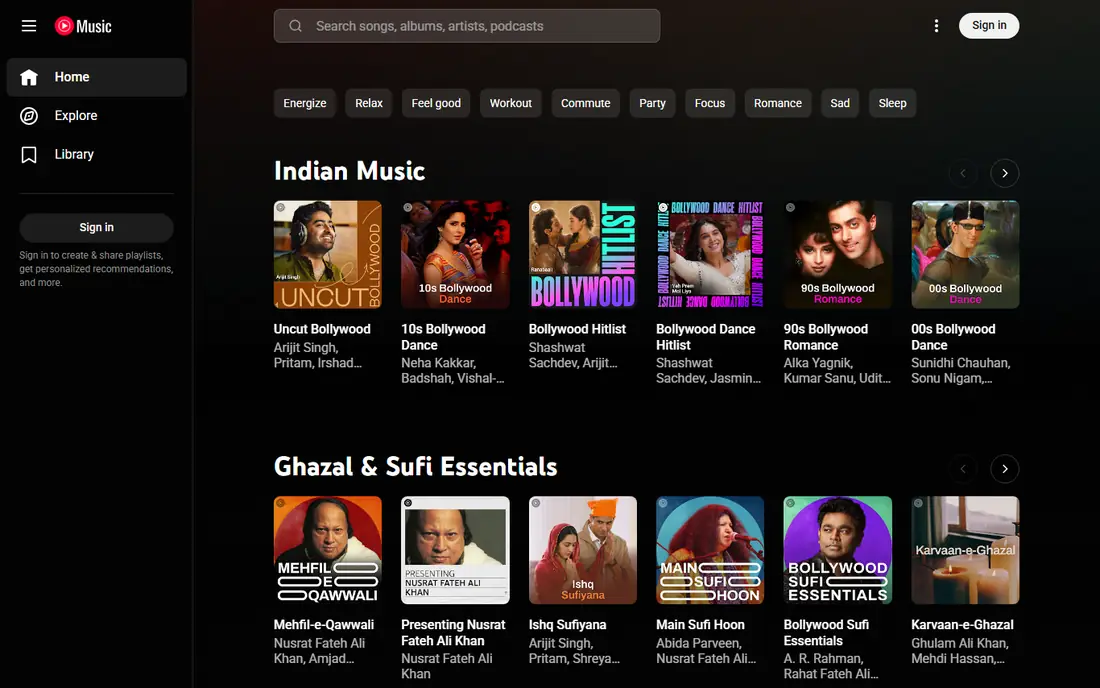
Task: Click the Ishq Sufiyana title link
Action: click(x=568, y=625)
